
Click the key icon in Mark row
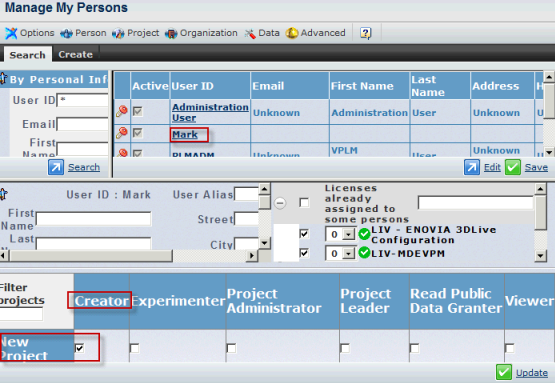click(x=121, y=133)
